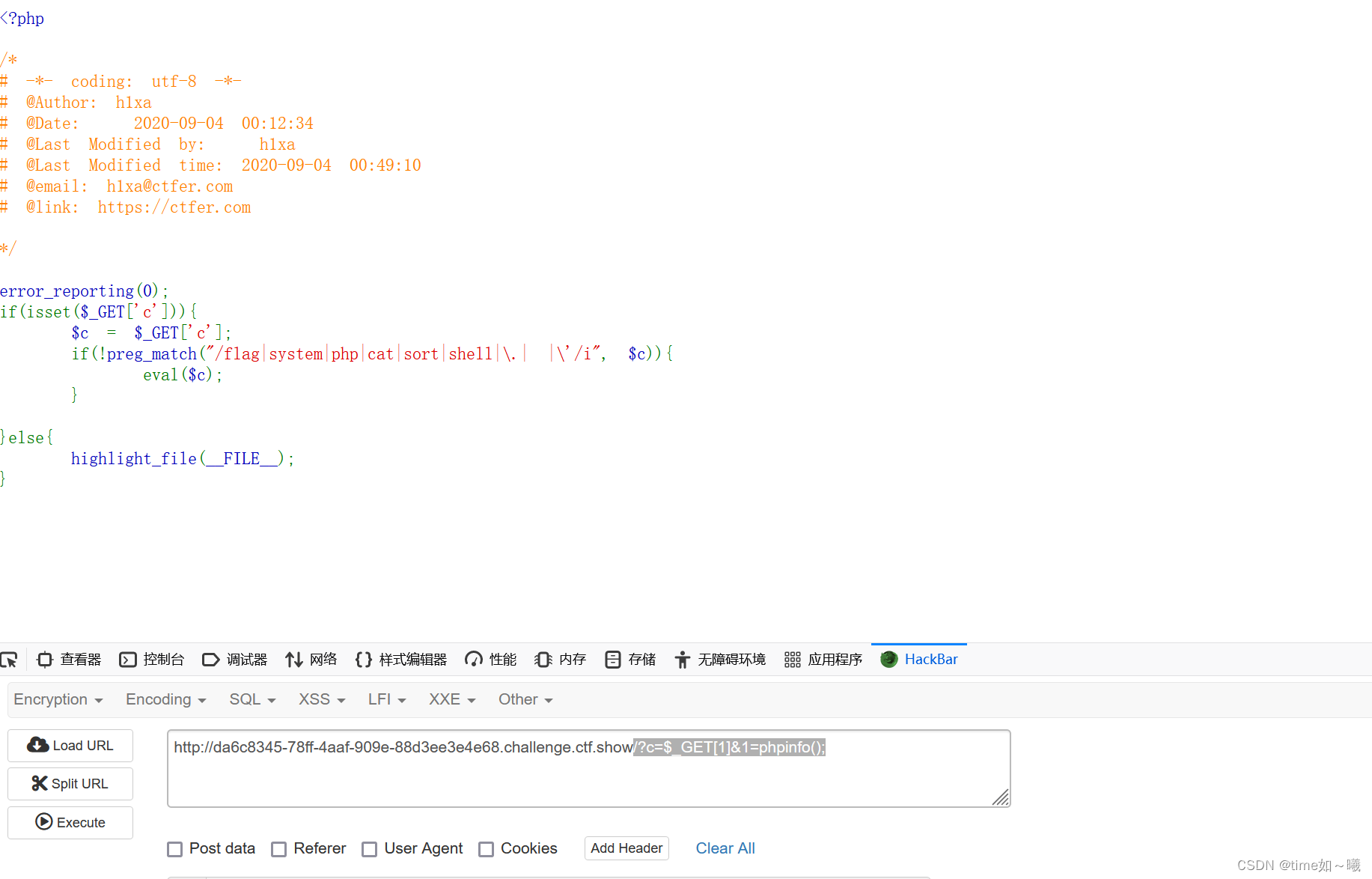Image resolution: width=1372 pixels, height=879 pixels.
Task: Click the scissors icon on Split URL
Action: pyautogui.click(x=40, y=783)
